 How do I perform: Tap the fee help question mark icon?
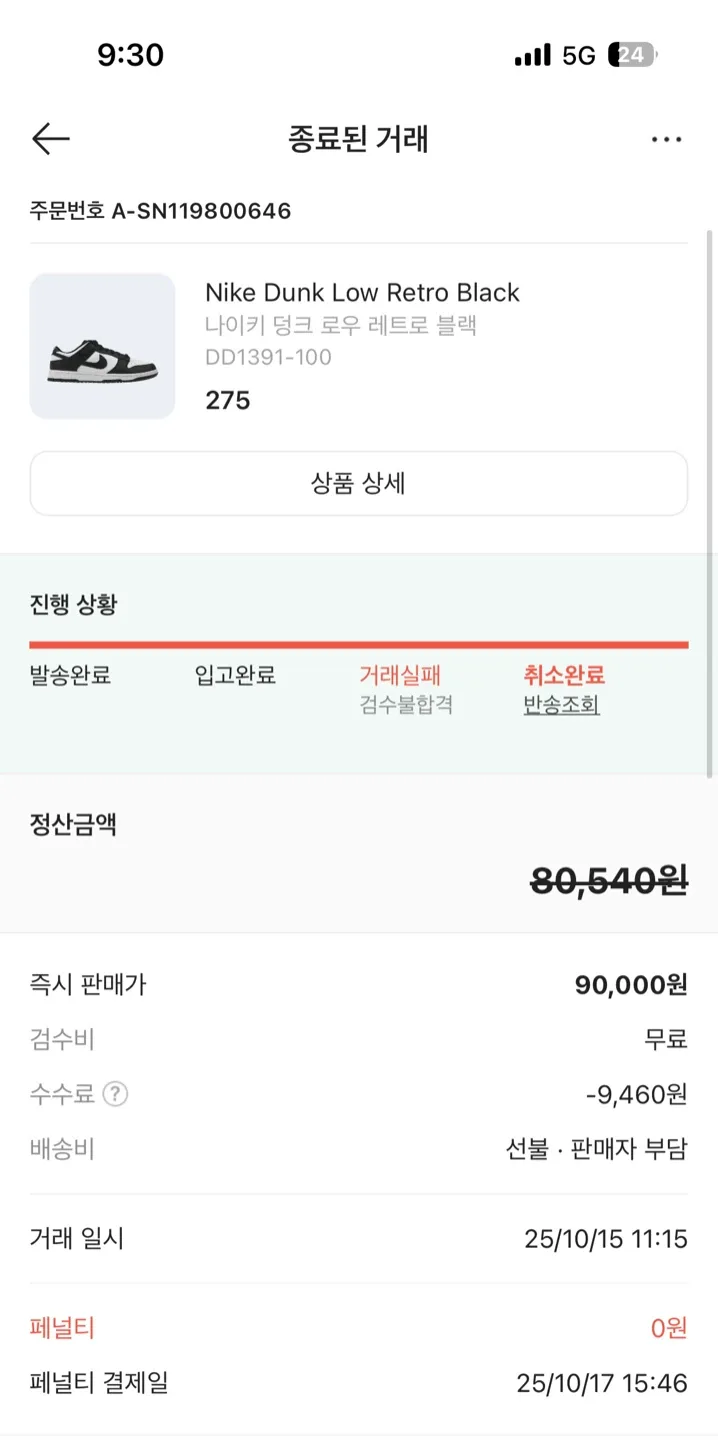[x=116, y=1095]
